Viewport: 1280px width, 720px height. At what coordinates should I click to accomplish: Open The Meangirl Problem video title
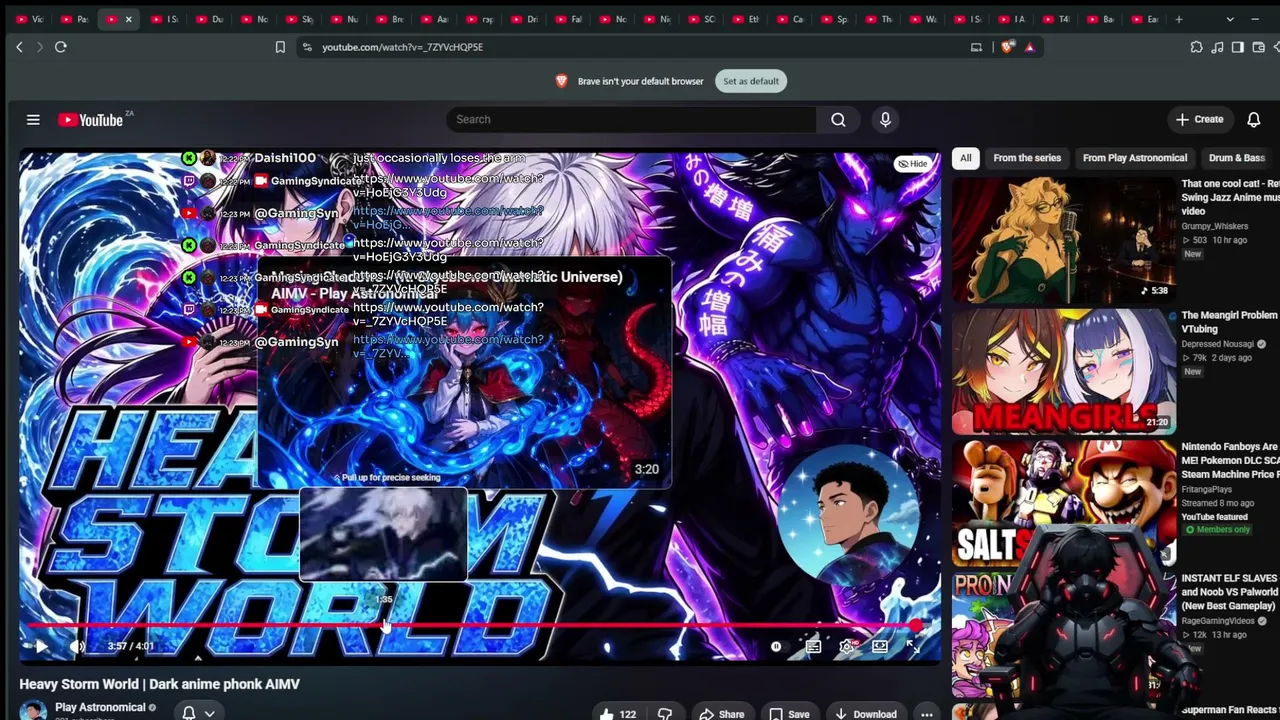[1229, 322]
